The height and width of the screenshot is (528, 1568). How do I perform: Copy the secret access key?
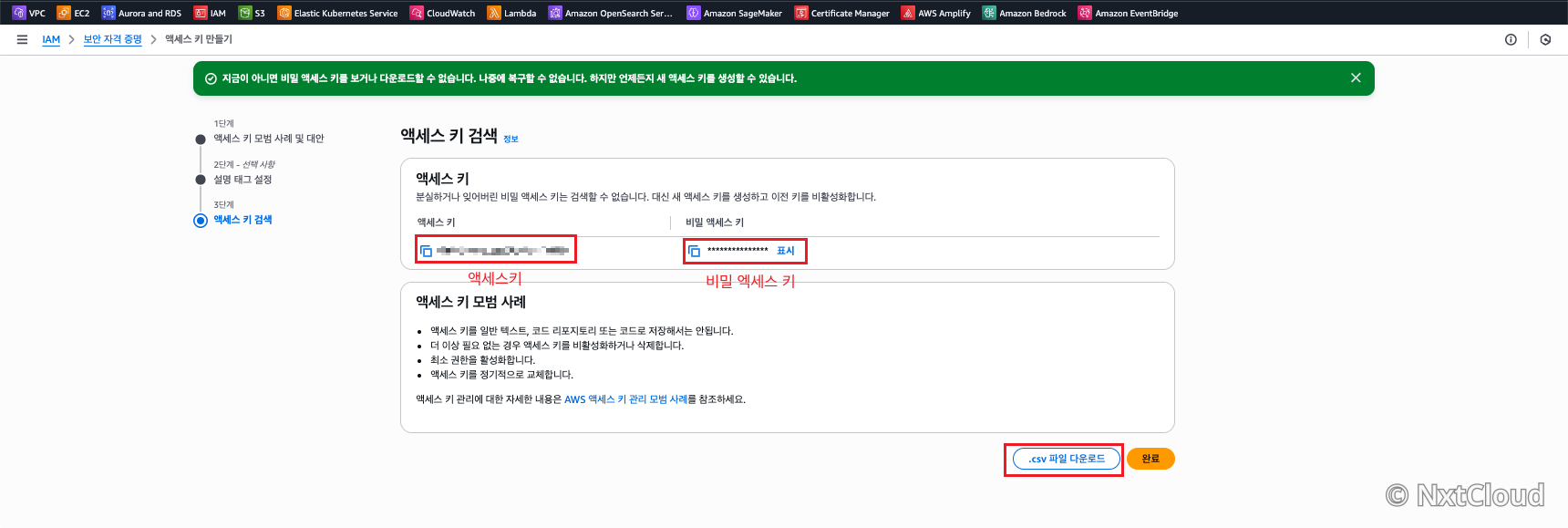[695, 251]
